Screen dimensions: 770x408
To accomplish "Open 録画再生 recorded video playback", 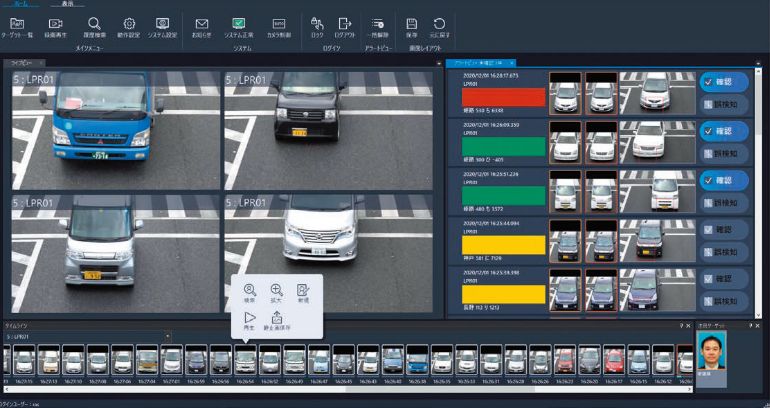I will [55, 27].
